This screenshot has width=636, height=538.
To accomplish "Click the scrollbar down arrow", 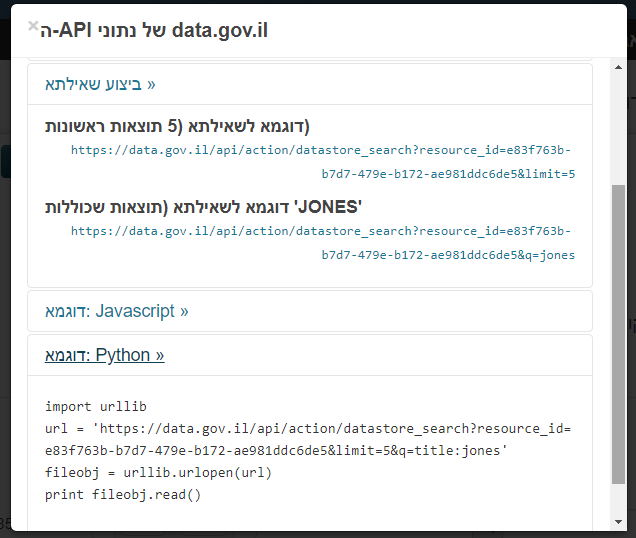I will pos(618,522).
